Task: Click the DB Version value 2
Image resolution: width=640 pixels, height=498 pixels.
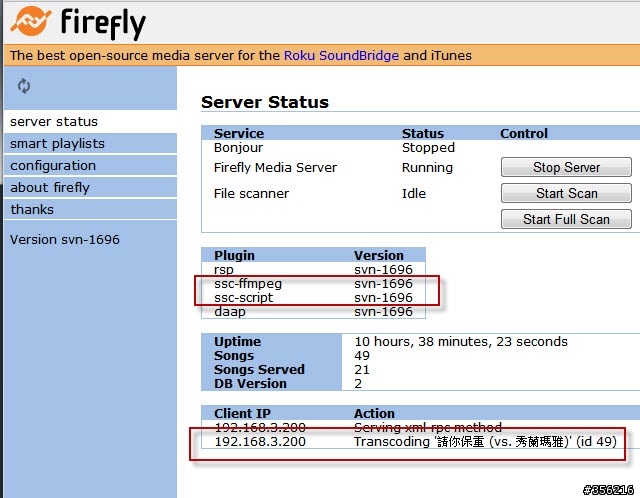Action: 358,384
